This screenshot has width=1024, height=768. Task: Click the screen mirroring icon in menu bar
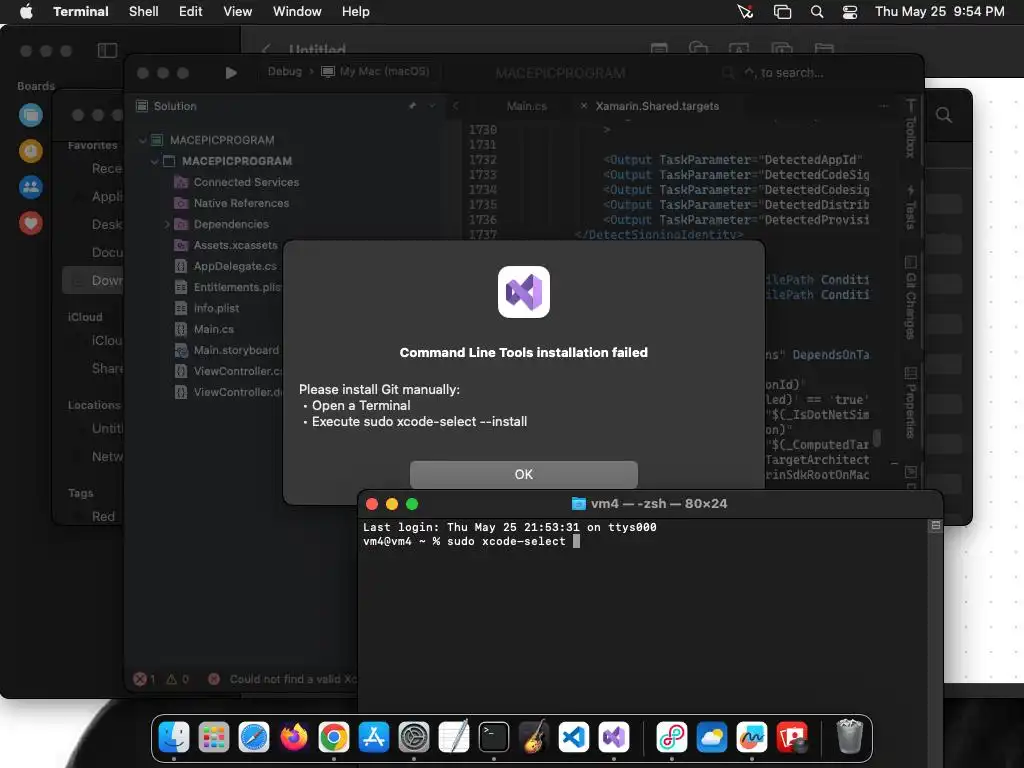point(782,11)
